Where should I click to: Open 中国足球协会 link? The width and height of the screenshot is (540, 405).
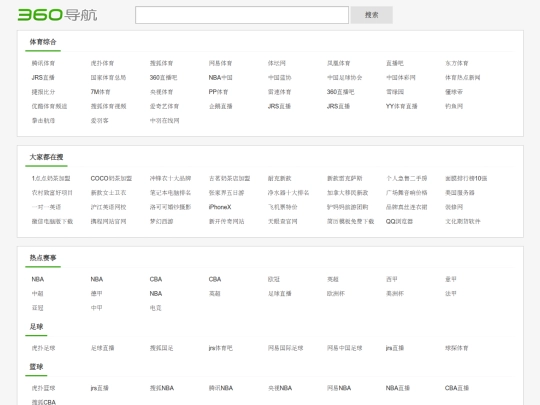(344, 78)
